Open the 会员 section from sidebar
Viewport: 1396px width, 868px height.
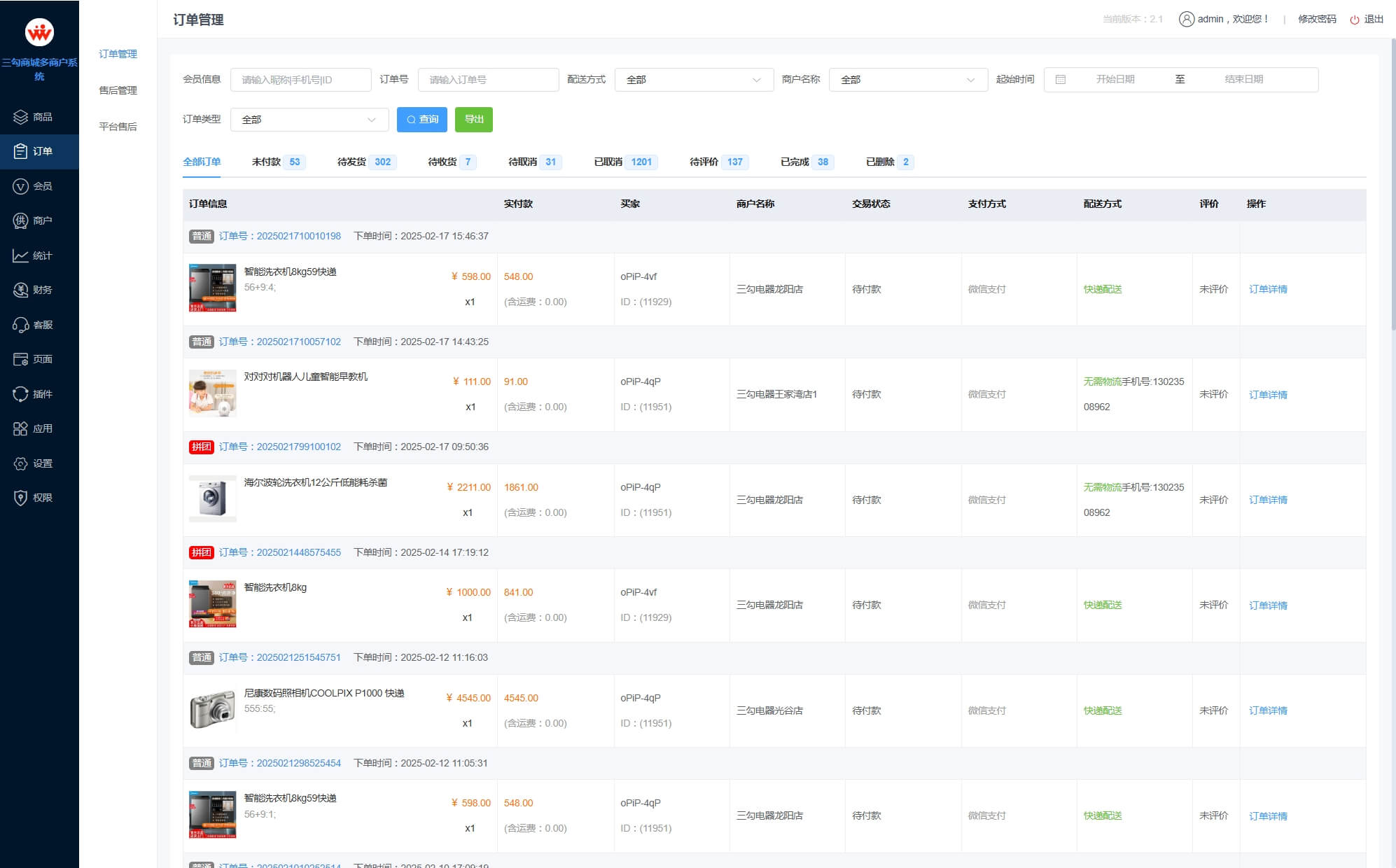[39, 185]
